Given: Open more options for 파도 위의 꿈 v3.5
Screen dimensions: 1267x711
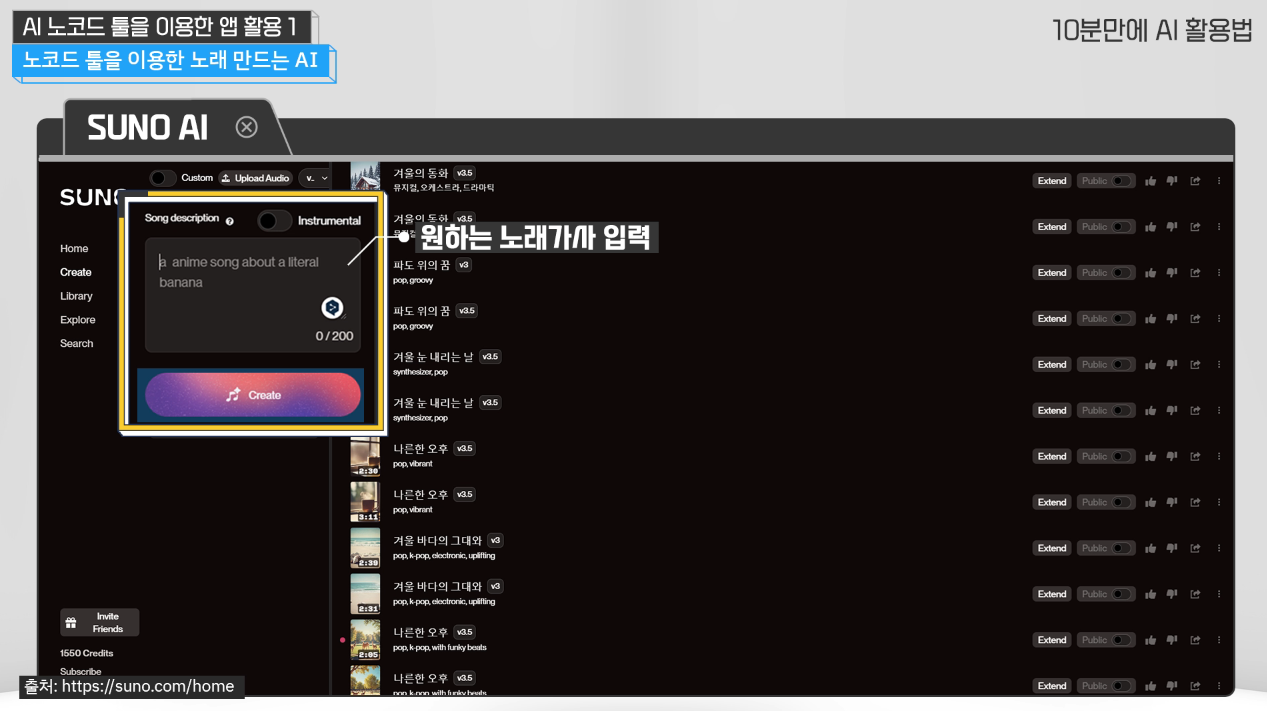Looking at the screenshot, I should pyautogui.click(x=1219, y=319).
